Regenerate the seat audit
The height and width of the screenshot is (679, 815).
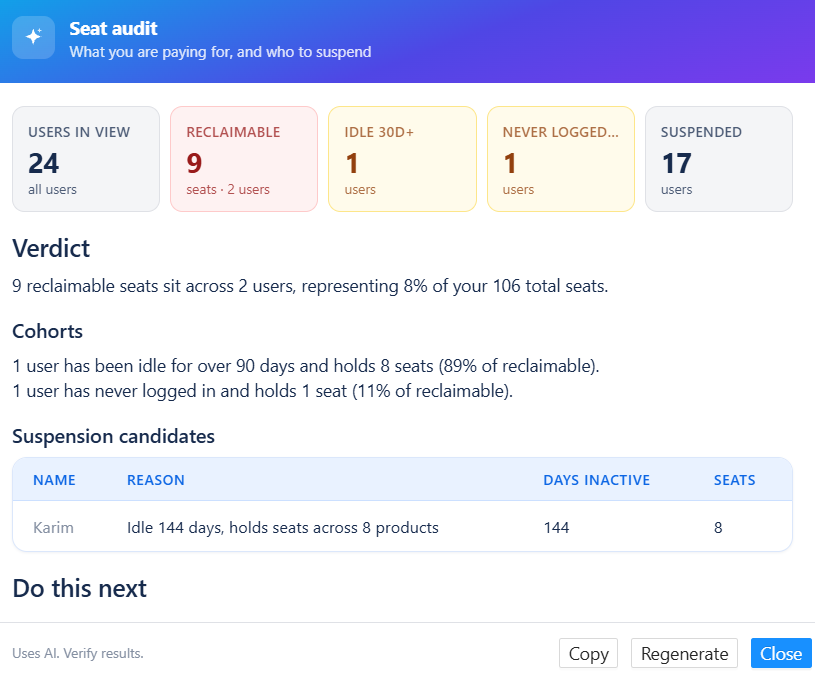[x=684, y=653]
